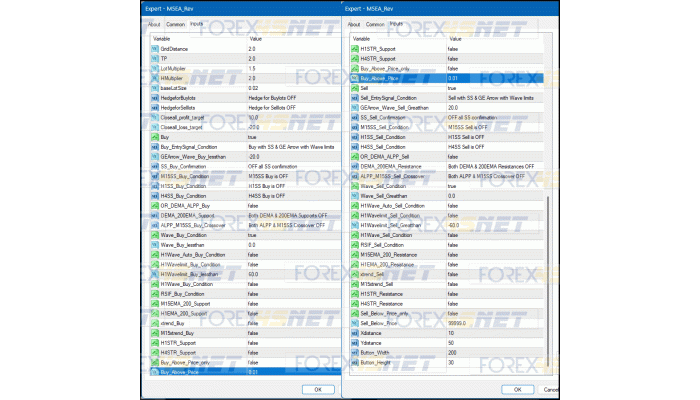Click the icon beside LotMultiplier
The image size is (700, 400).
pos(154,68)
